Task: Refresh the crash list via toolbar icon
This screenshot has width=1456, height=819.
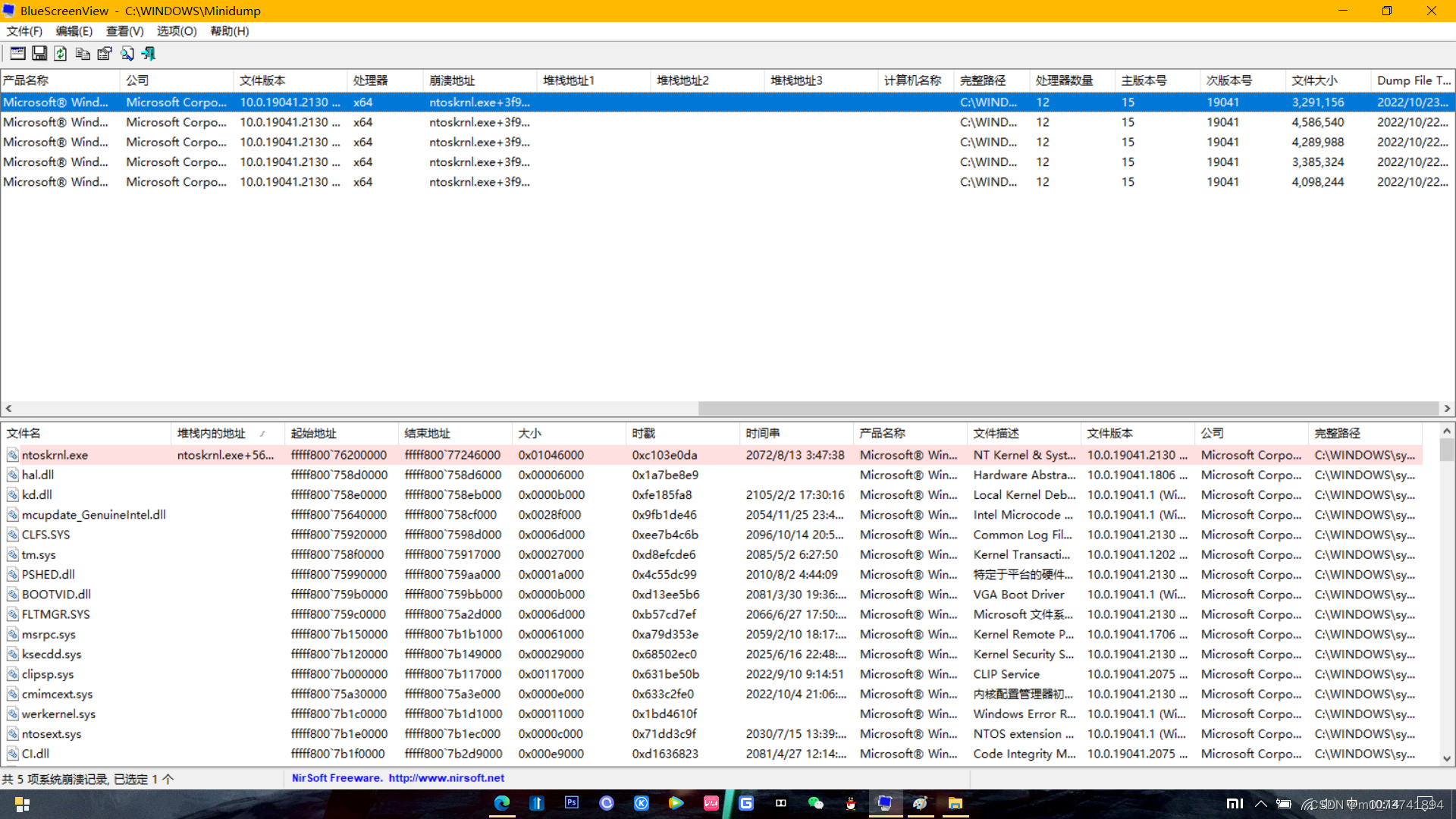Action: 61,53
